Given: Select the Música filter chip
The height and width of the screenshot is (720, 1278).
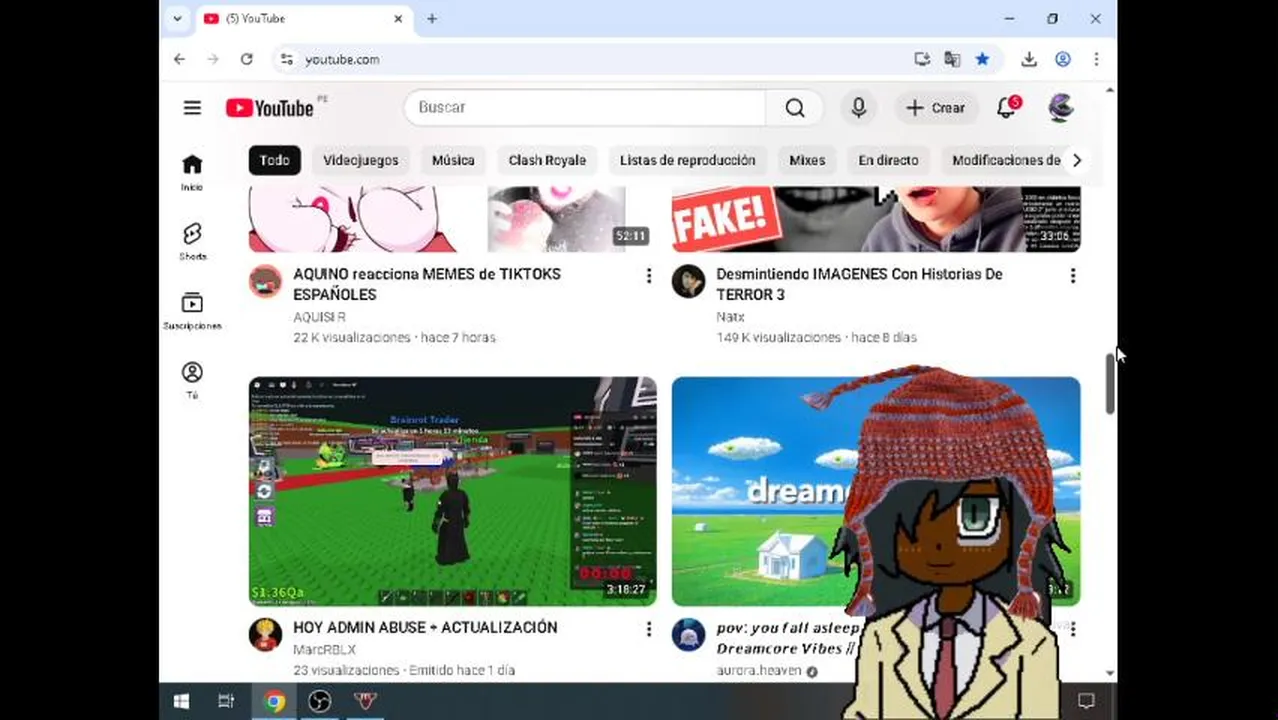Looking at the screenshot, I should (453, 160).
